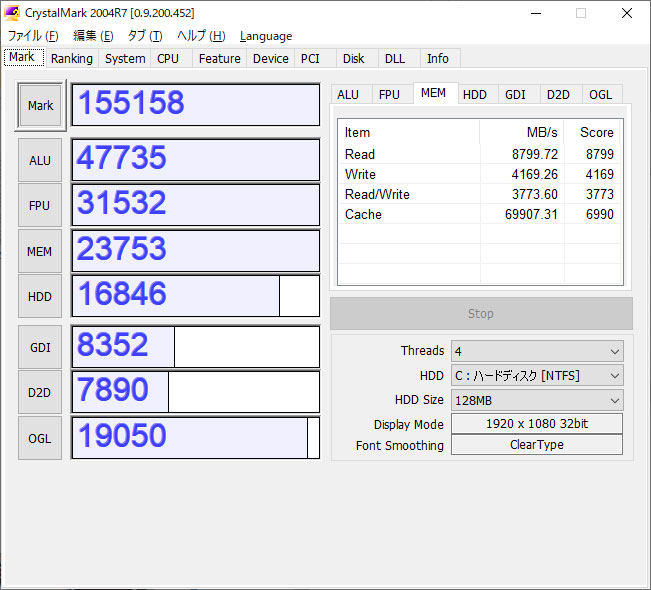Click Read/Write value 3773.60
The image size is (651, 590).
tap(535, 194)
